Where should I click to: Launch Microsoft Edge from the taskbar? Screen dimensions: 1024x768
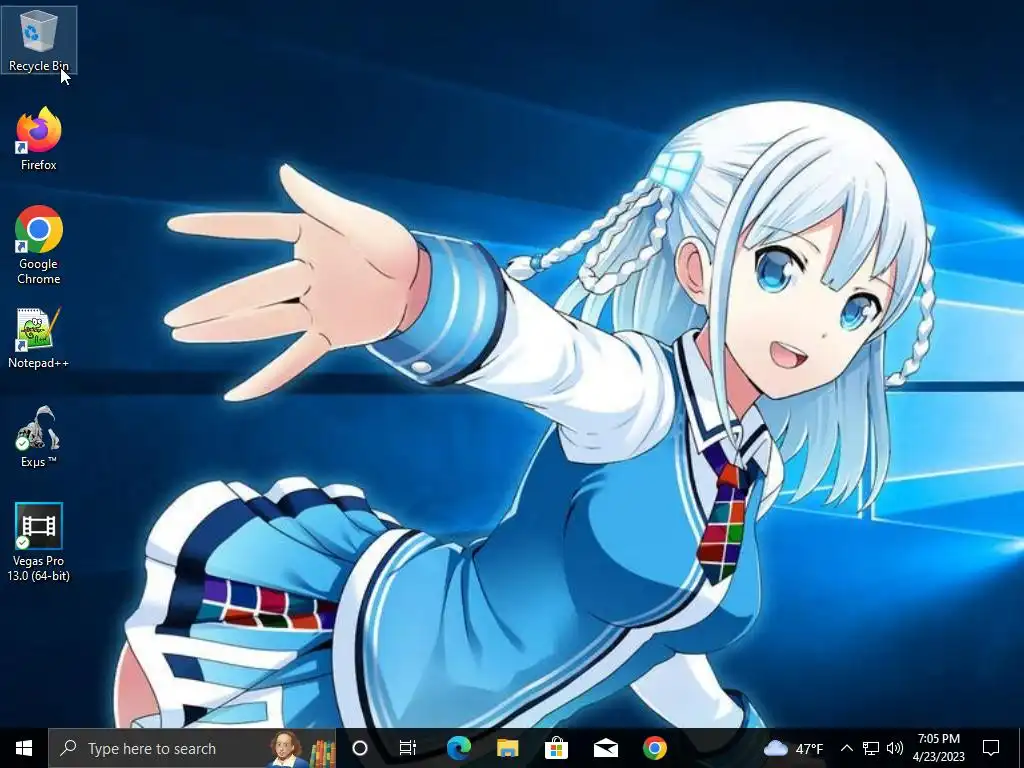(458, 748)
